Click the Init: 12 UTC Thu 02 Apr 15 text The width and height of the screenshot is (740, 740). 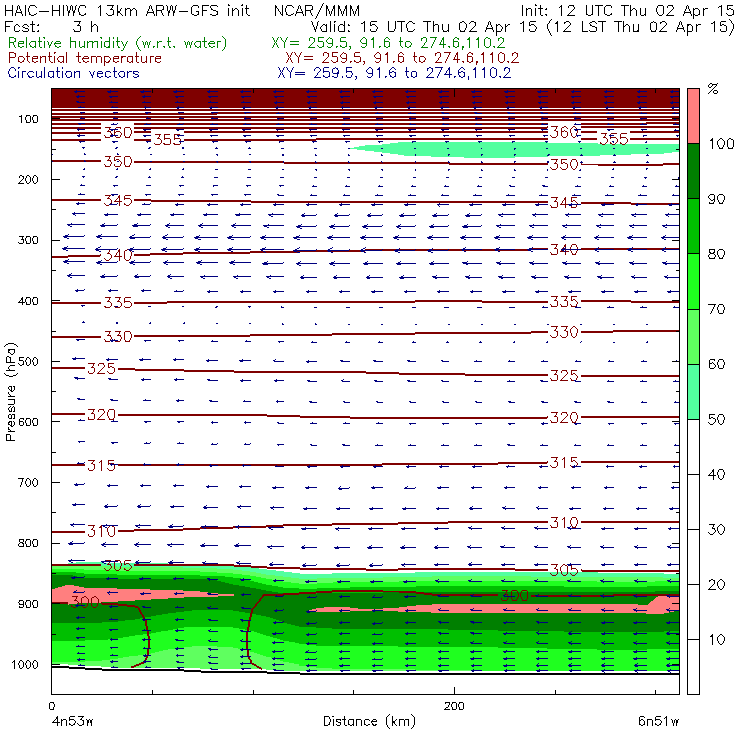pyautogui.click(x=627, y=10)
